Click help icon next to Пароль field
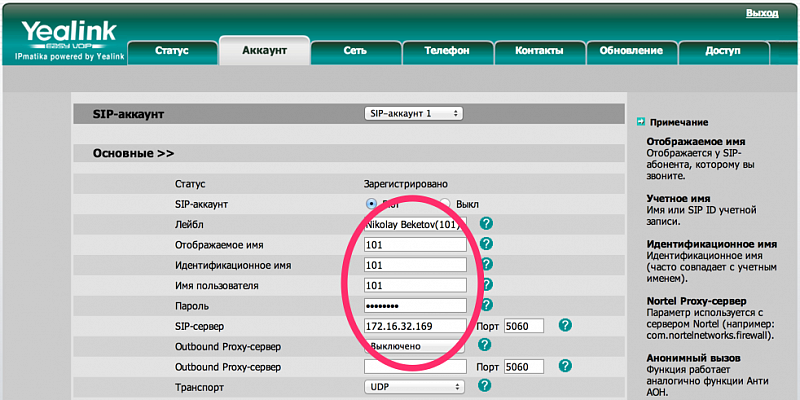Viewport: 800px width, 400px height. (x=487, y=305)
